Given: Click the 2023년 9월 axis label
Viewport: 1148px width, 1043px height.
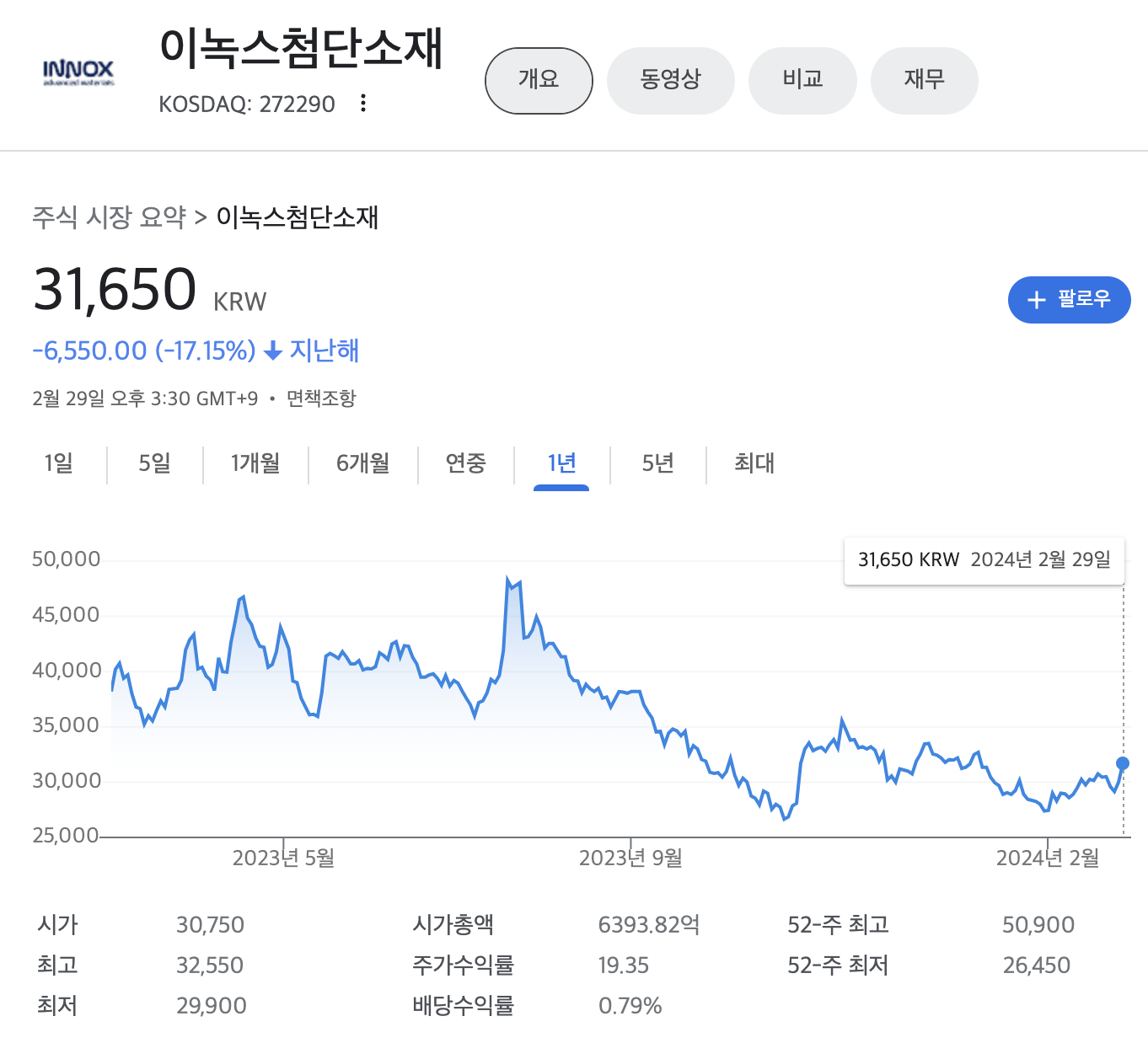Looking at the screenshot, I should coord(630,858).
